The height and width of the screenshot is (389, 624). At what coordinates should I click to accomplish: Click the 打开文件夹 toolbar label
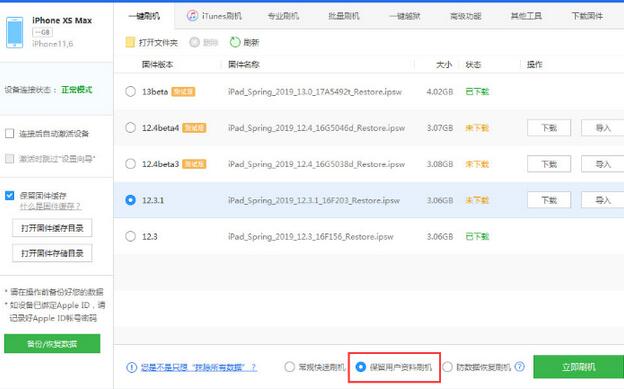(158, 42)
